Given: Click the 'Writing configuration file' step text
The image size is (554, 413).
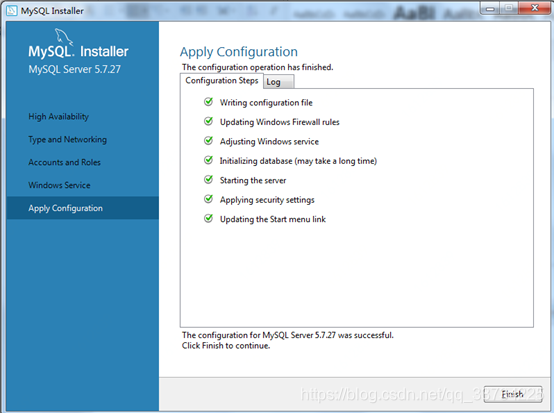Looking at the screenshot, I should point(266,103).
